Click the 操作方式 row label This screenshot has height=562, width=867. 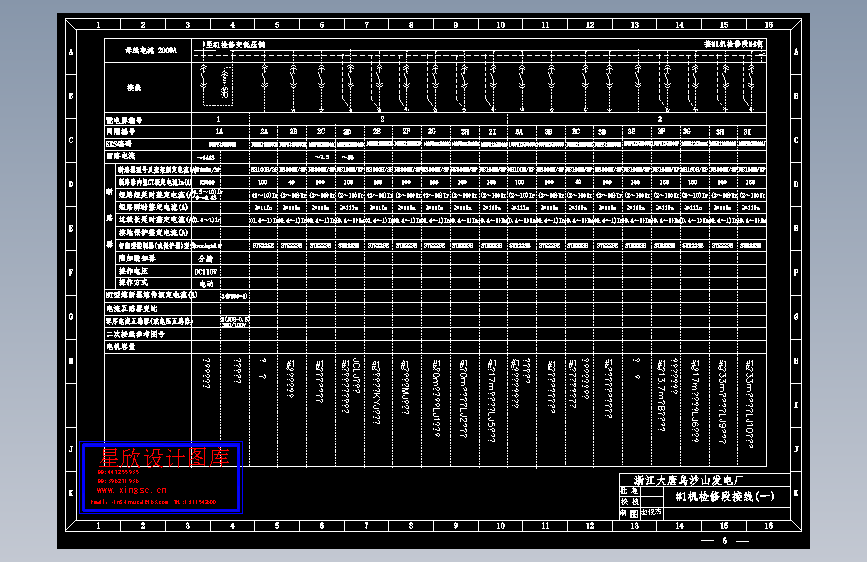click(133, 283)
